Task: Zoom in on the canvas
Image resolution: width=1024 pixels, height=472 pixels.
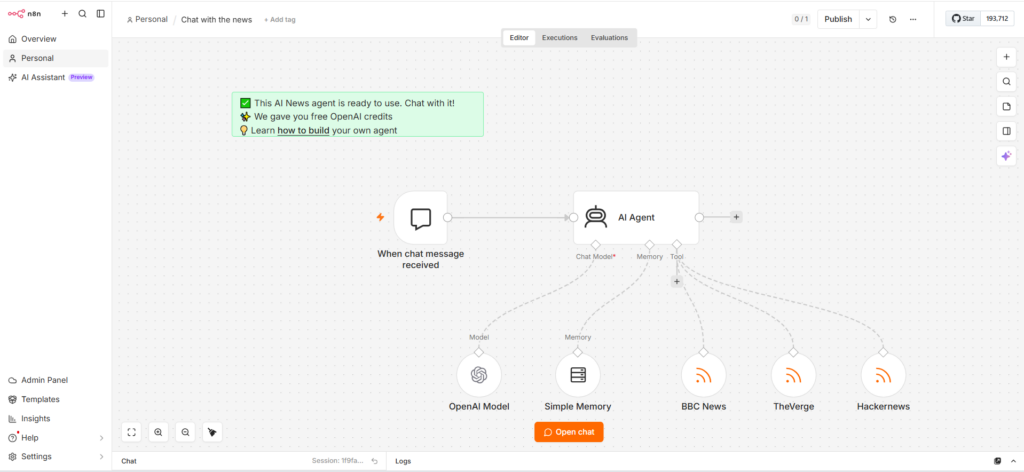Action: (158, 432)
